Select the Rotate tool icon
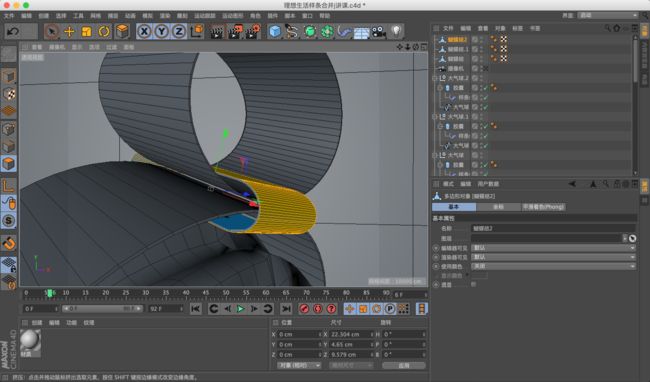The width and height of the screenshot is (650, 382). (104, 31)
